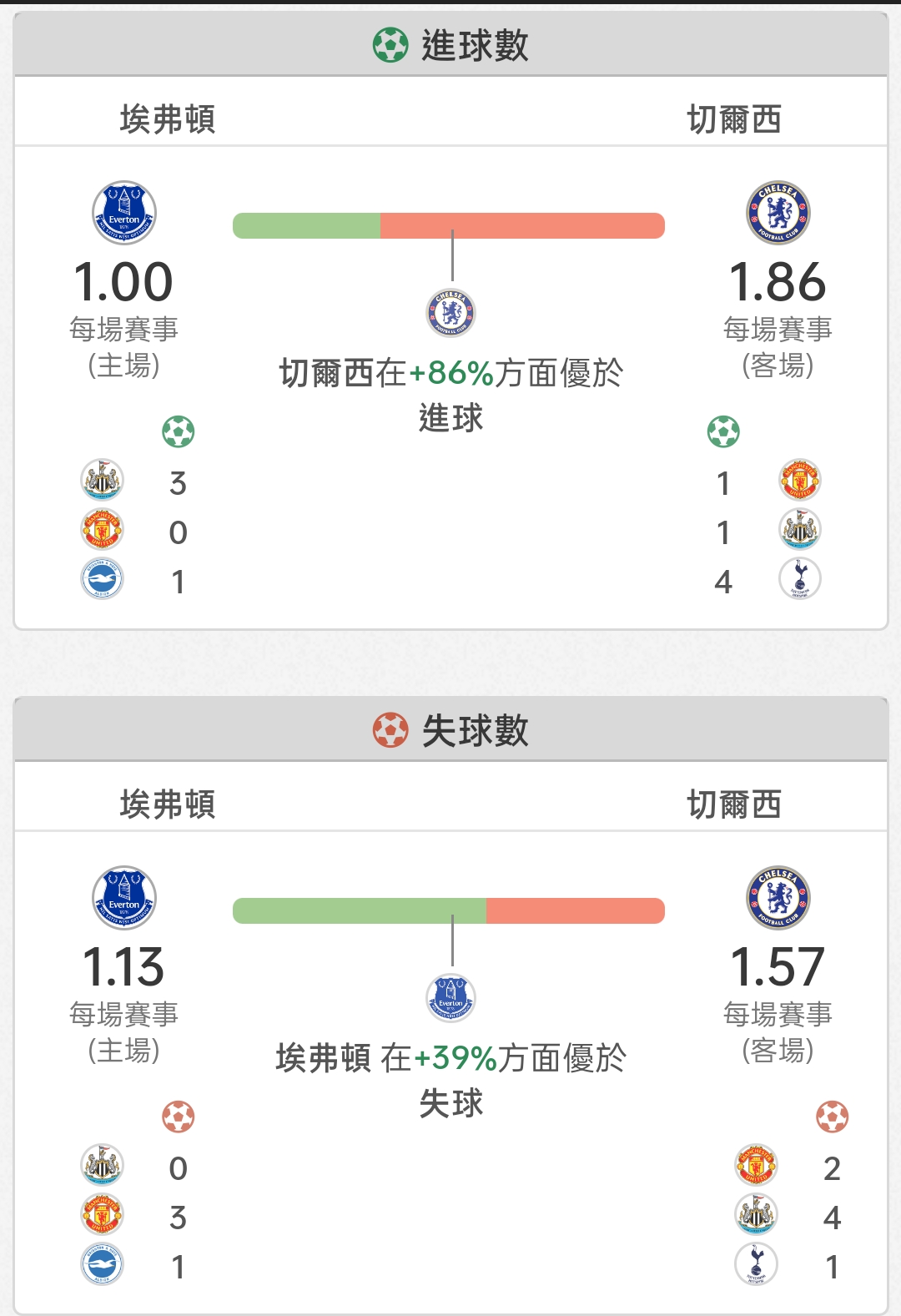The image size is (901, 1316).
Task: Select 切爾西 team name in conceded section
Action: (x=734, y=804)
